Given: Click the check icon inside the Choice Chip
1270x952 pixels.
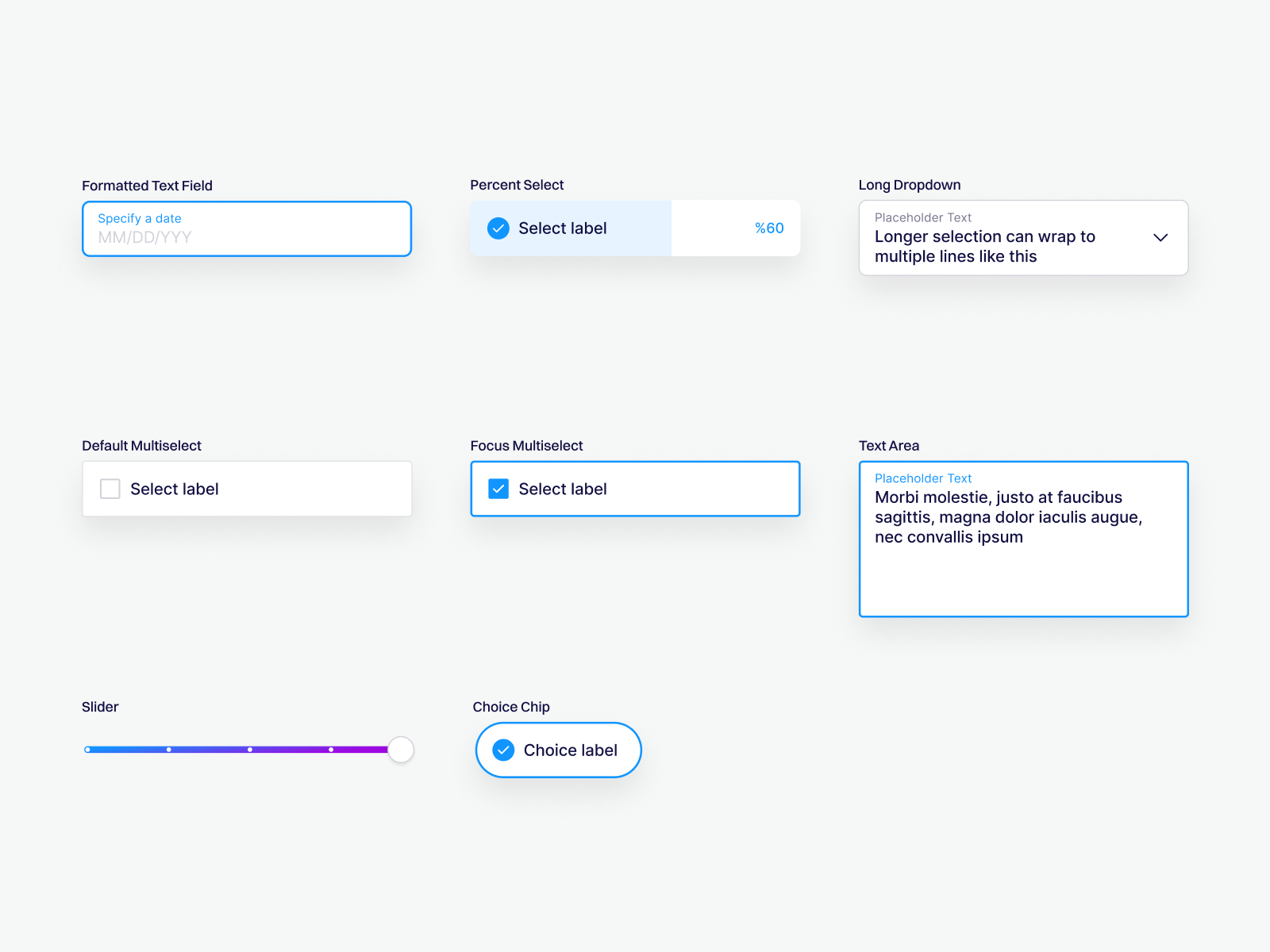Looking at the screenshot, I should [x=502, y=750].
